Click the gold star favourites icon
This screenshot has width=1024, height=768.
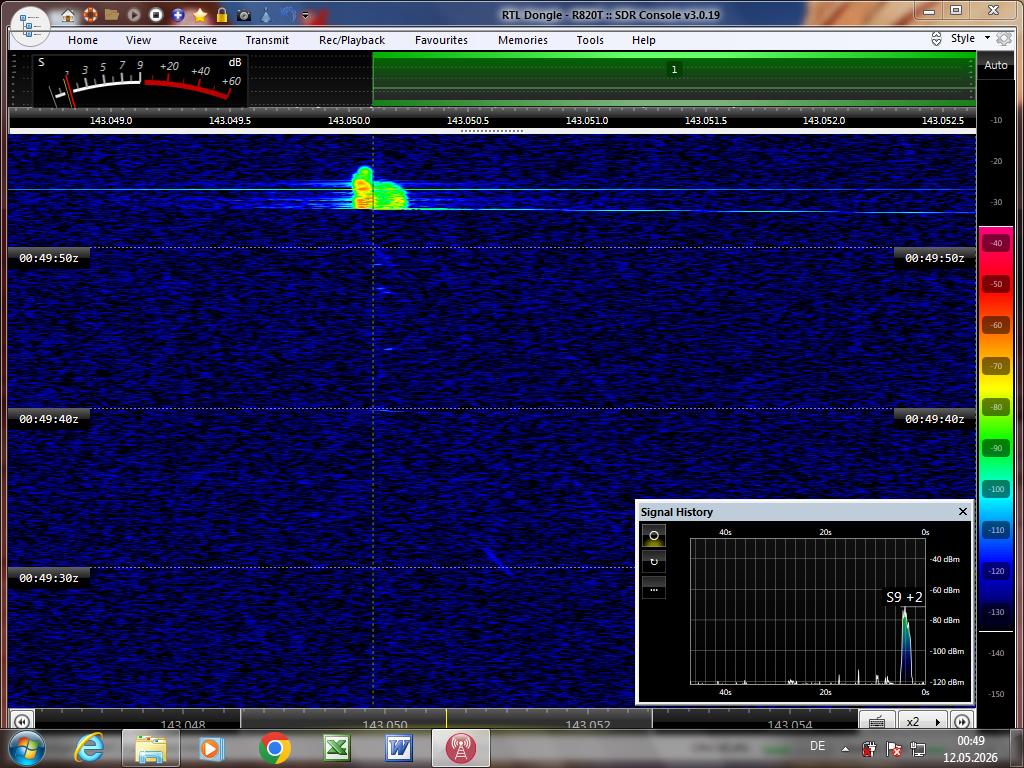[x=200, y=14]
